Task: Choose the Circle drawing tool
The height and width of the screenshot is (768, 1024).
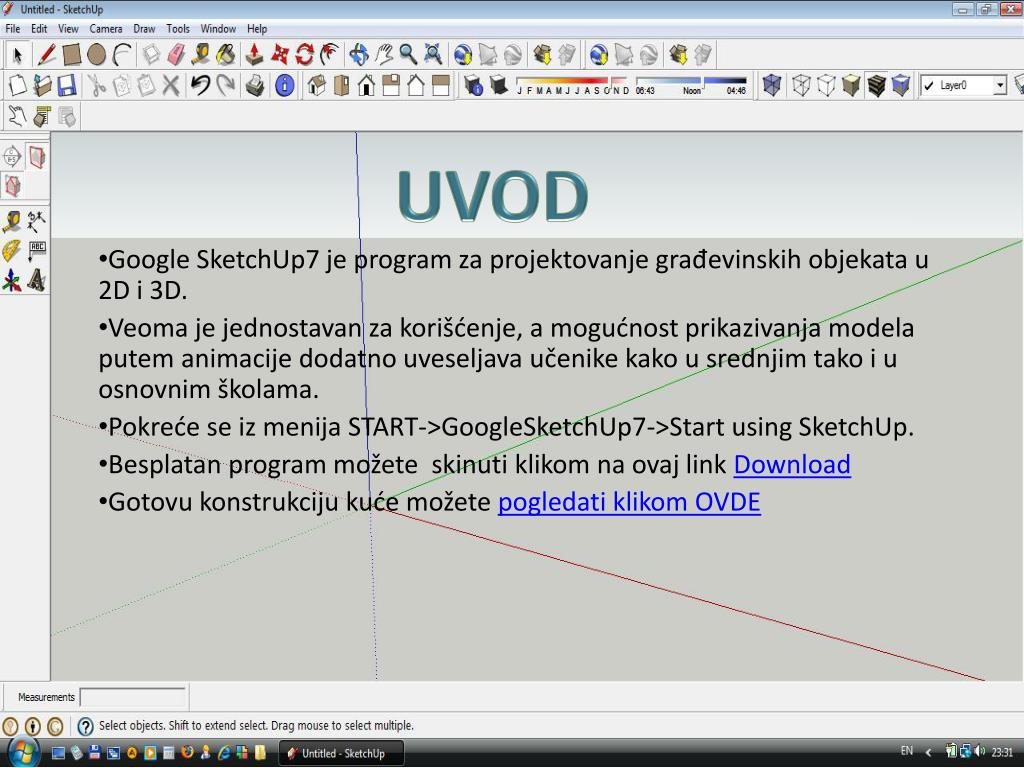Action: 97,55
